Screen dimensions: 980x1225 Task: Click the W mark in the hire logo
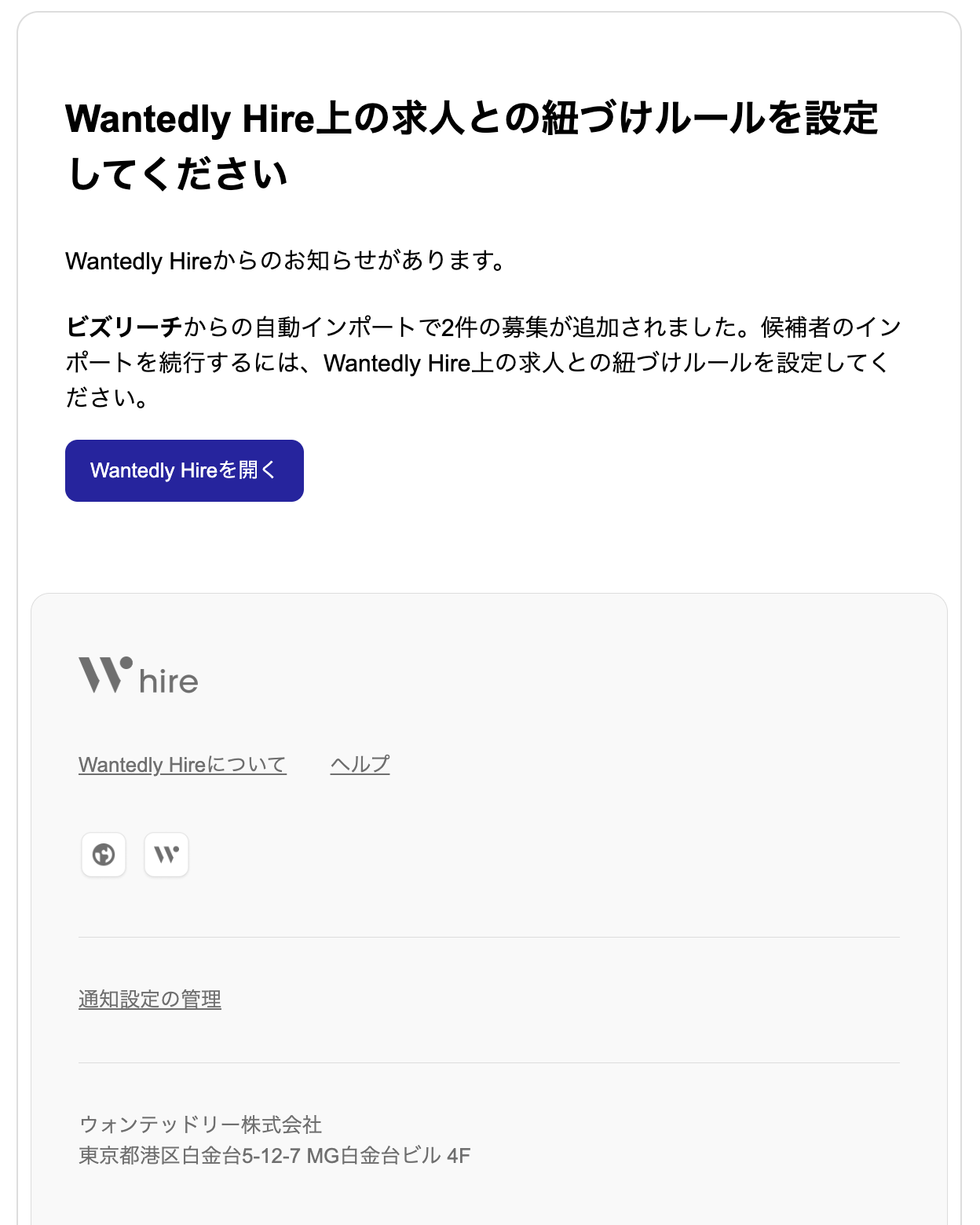point(105,675)
